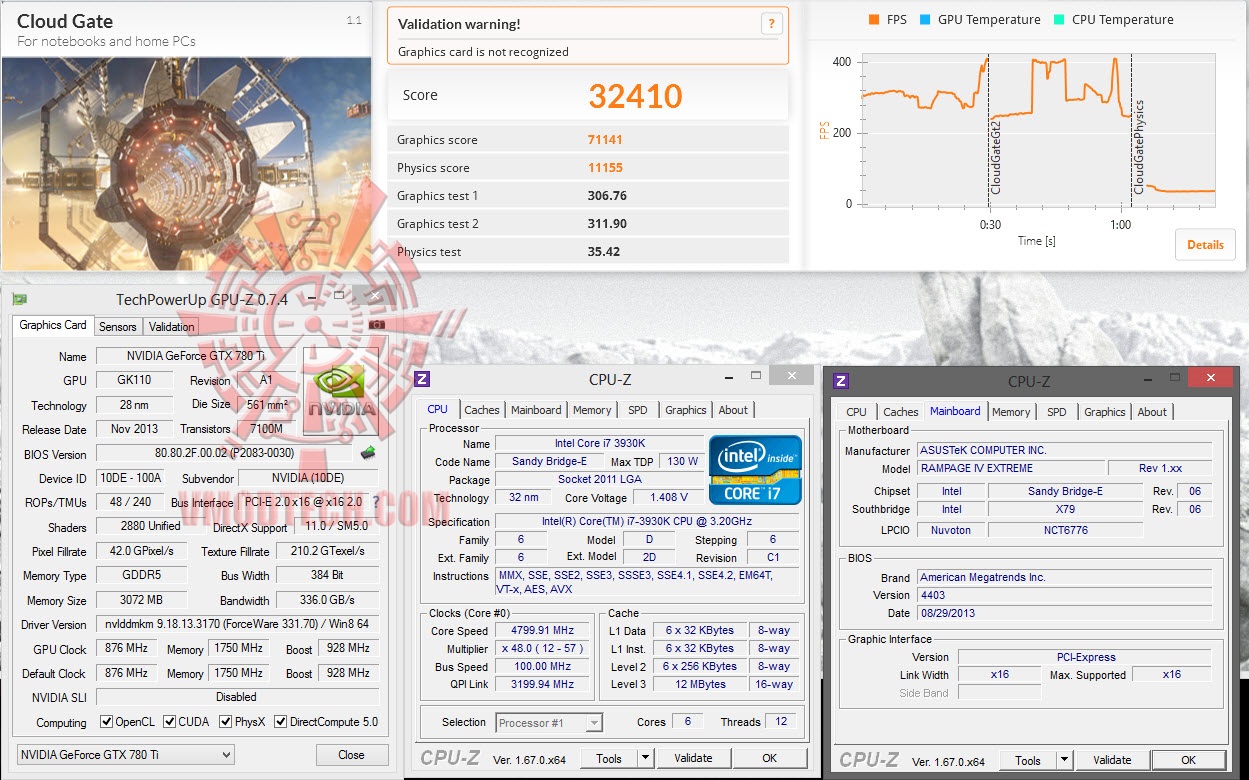The height and width of the screenshot is (780, 1249).
Task: Click Validate in the CPU-Z CPU window
Action: [693, 758]
